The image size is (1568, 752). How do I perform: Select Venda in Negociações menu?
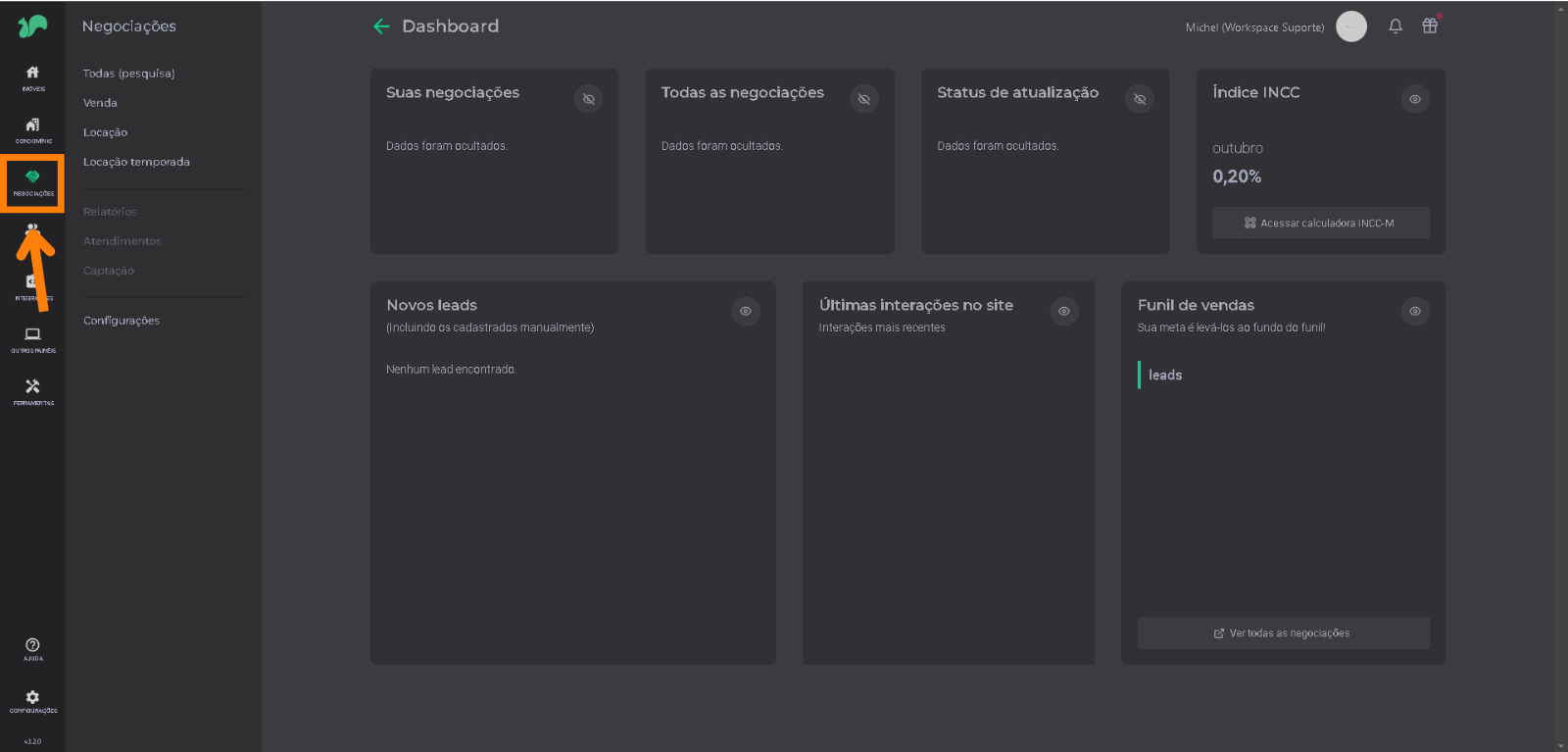tap(100, 103)
